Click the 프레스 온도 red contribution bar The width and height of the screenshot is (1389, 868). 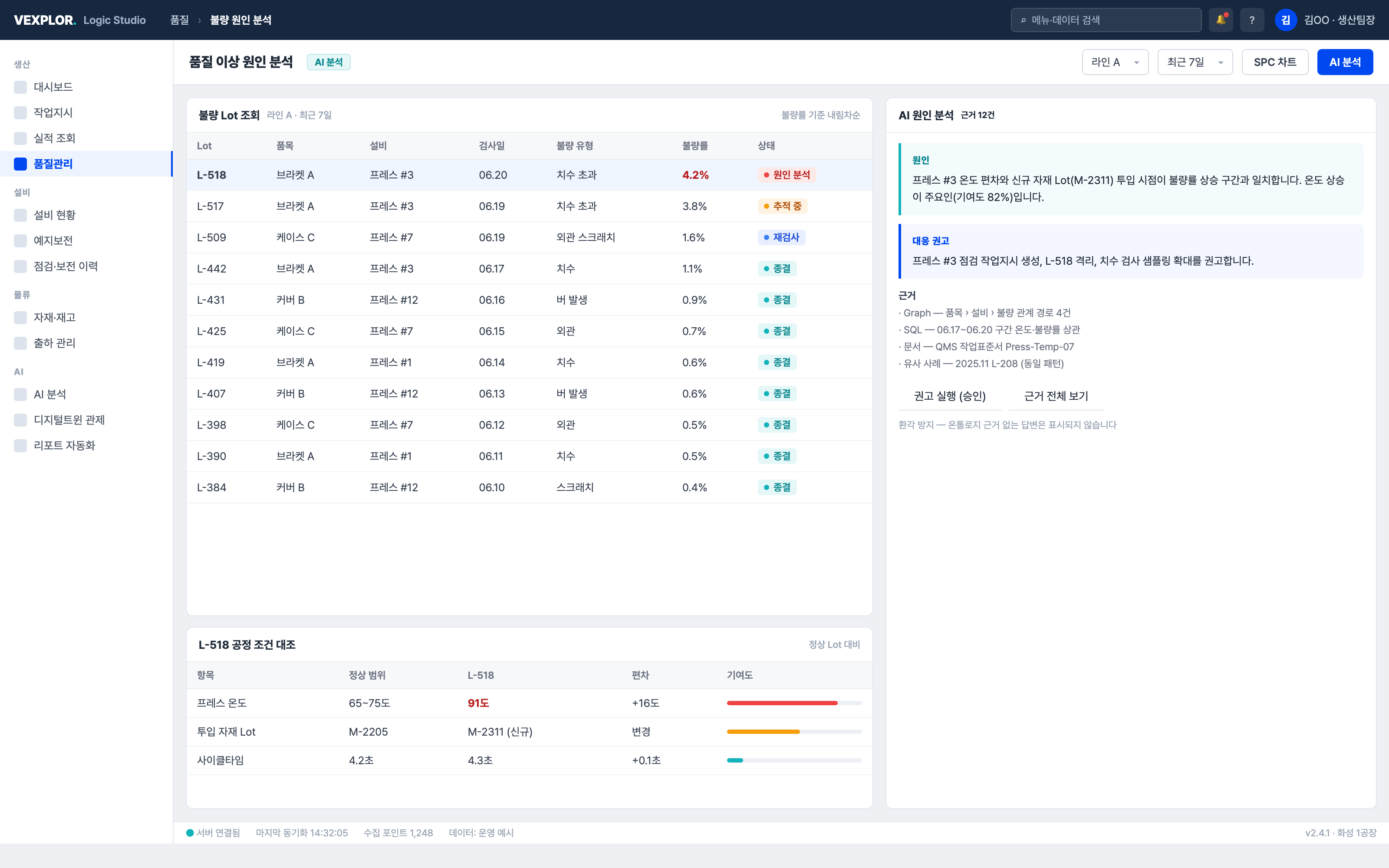782,703
